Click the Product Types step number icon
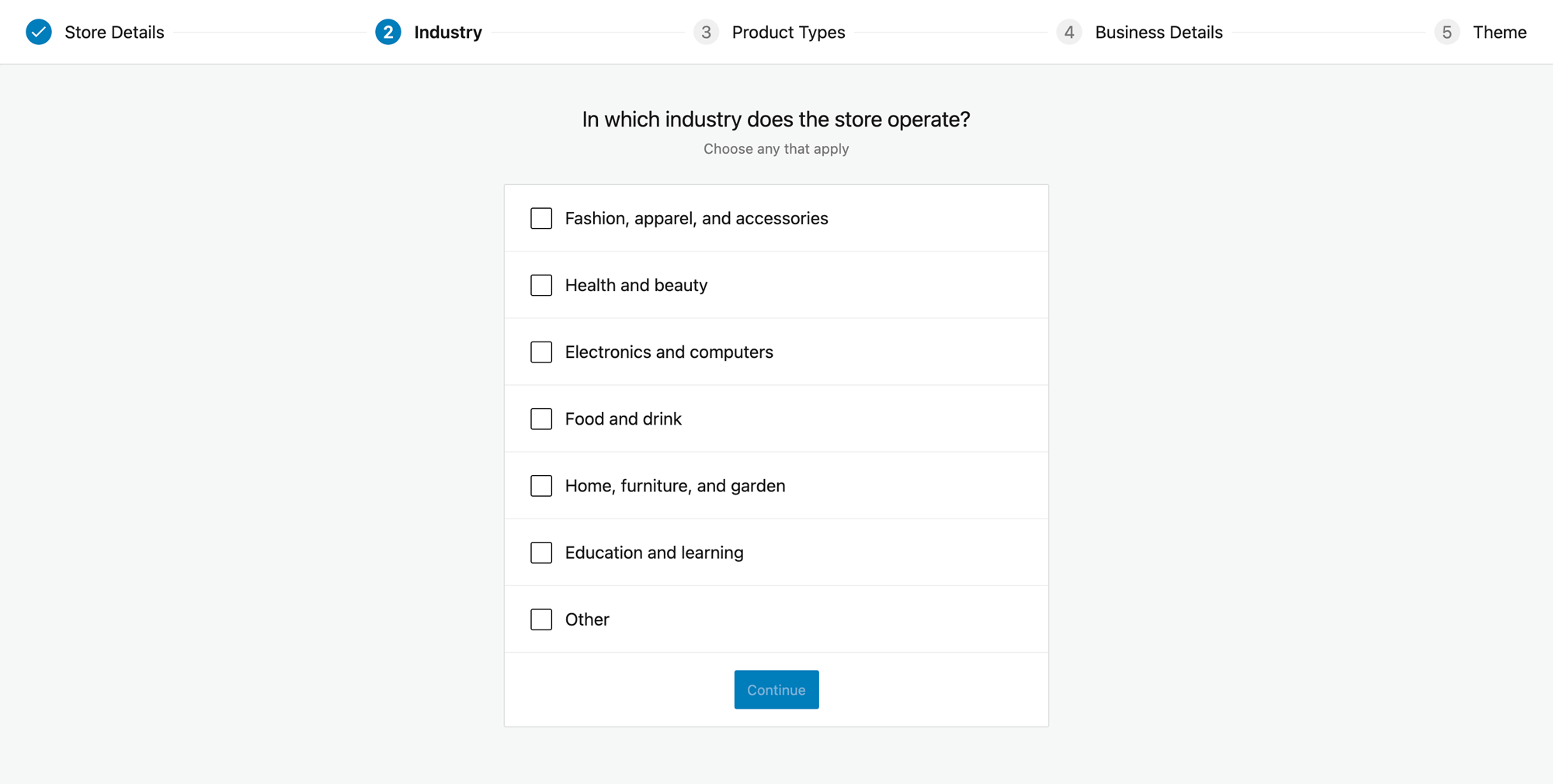This screenshot has width=1553, height=784. [x=707, y=32]
